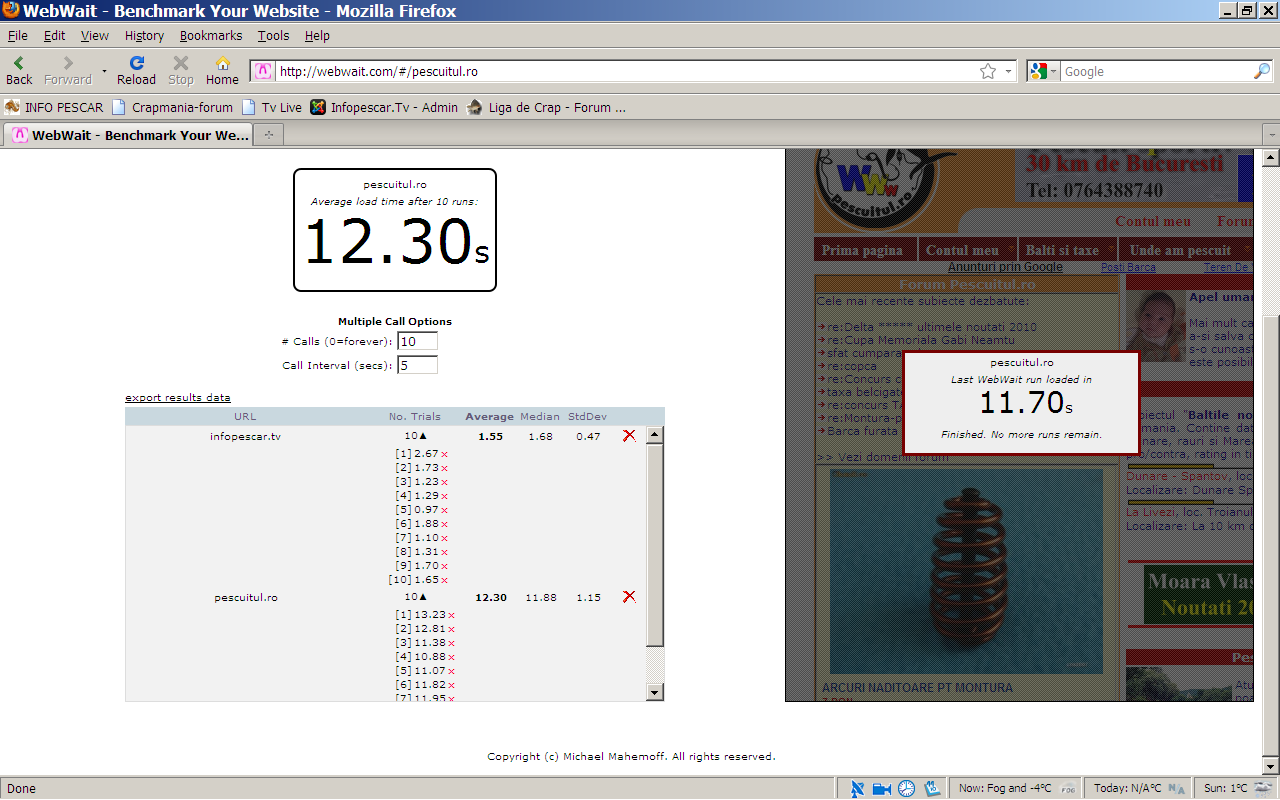Screen dimensions: 1280x800
Task: Collapse pescuitul.ro trials list
Action: coord(422,597)
